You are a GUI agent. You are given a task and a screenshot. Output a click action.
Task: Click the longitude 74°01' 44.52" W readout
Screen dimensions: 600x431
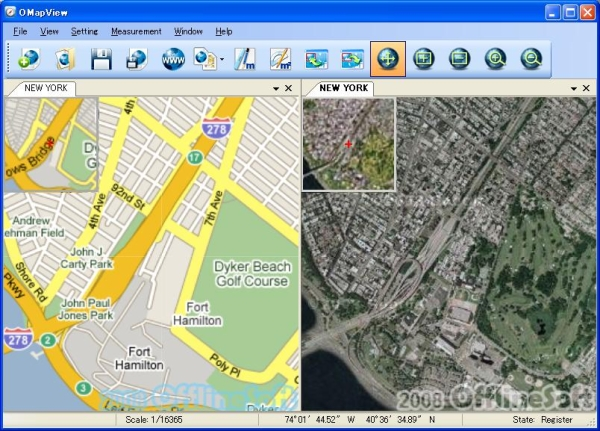tap(320, 420)
